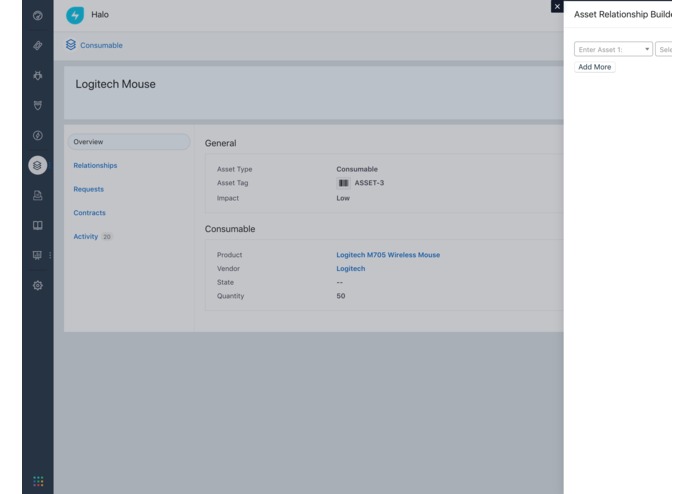Click the General section heading
The image size is (695, 494).
click(220, 143)
